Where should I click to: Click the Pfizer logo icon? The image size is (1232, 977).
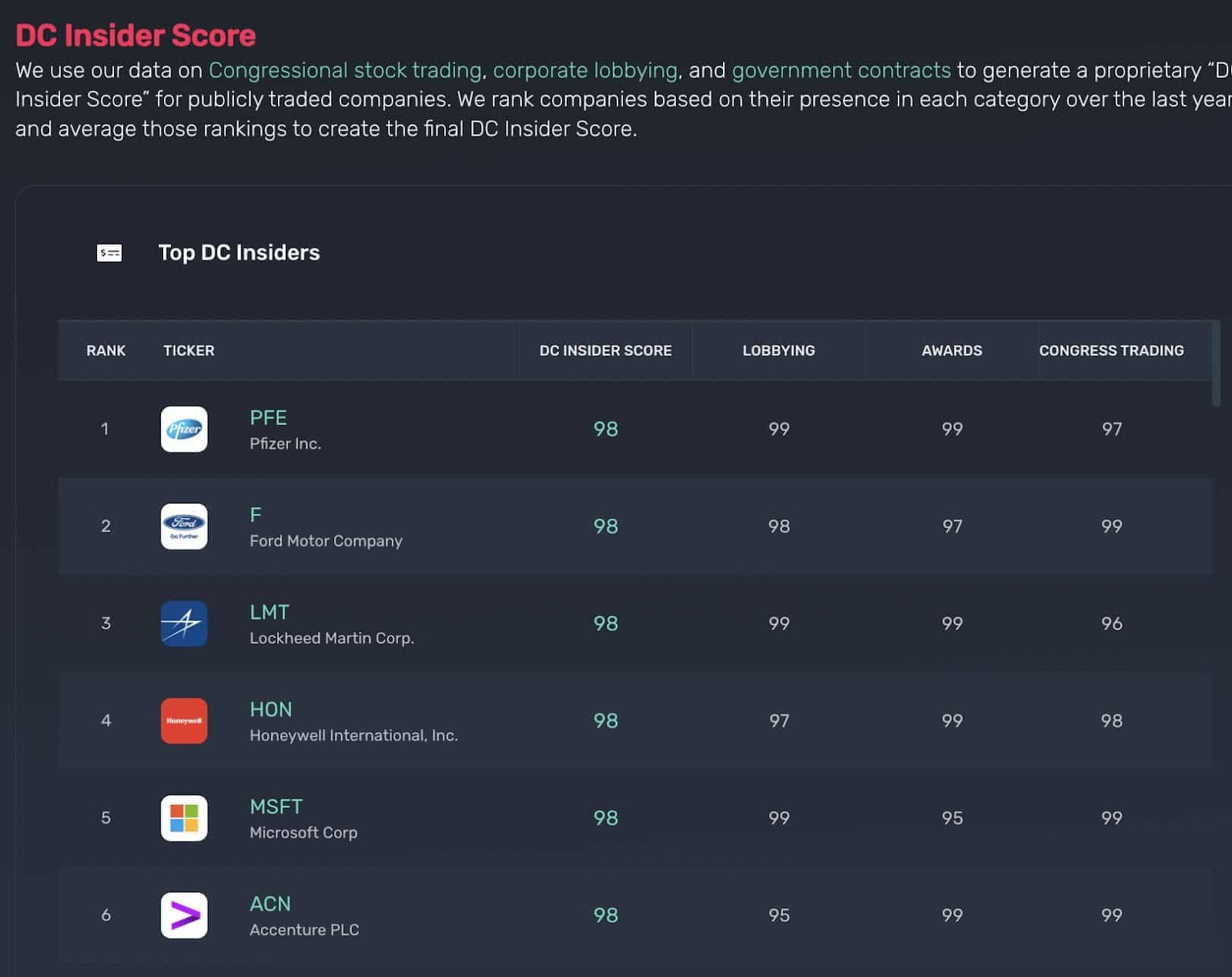tap(184, 429)
